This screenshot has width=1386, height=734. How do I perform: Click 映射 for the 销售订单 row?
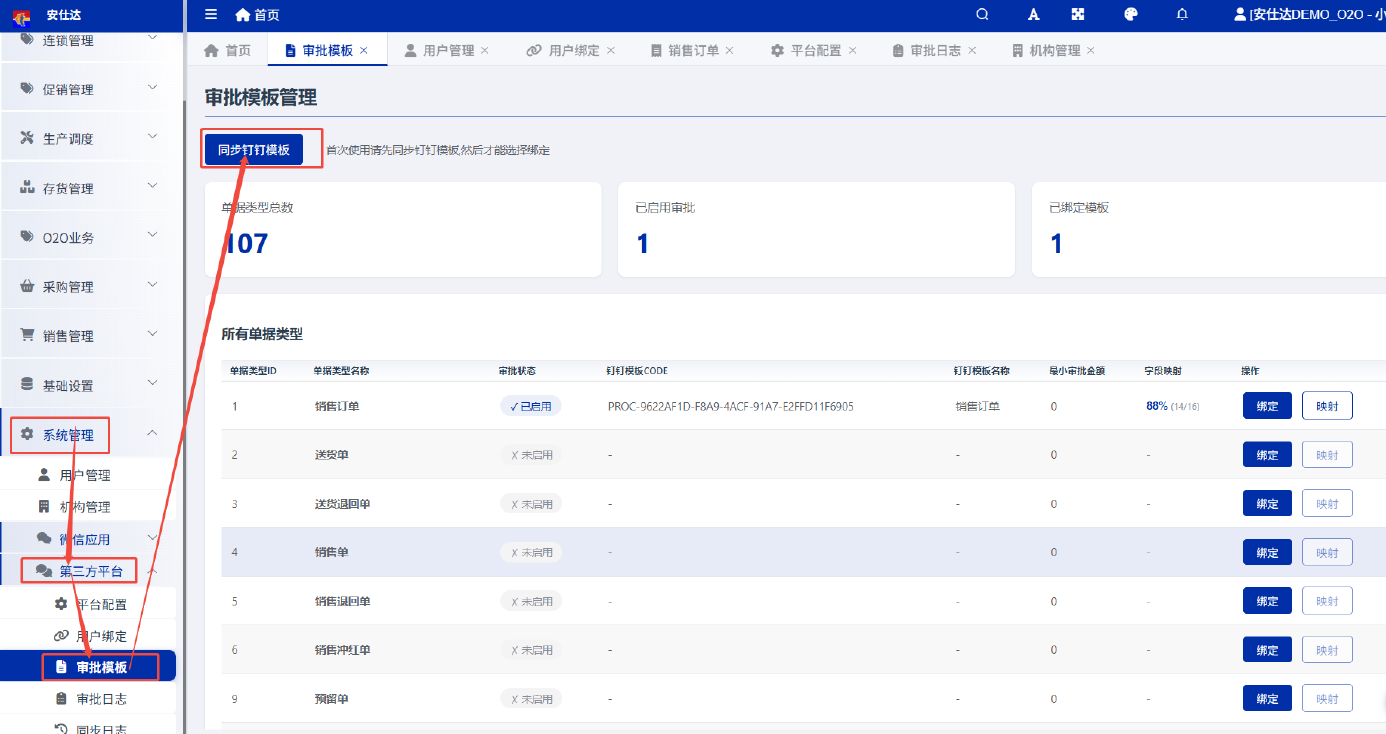[1327, 406]
